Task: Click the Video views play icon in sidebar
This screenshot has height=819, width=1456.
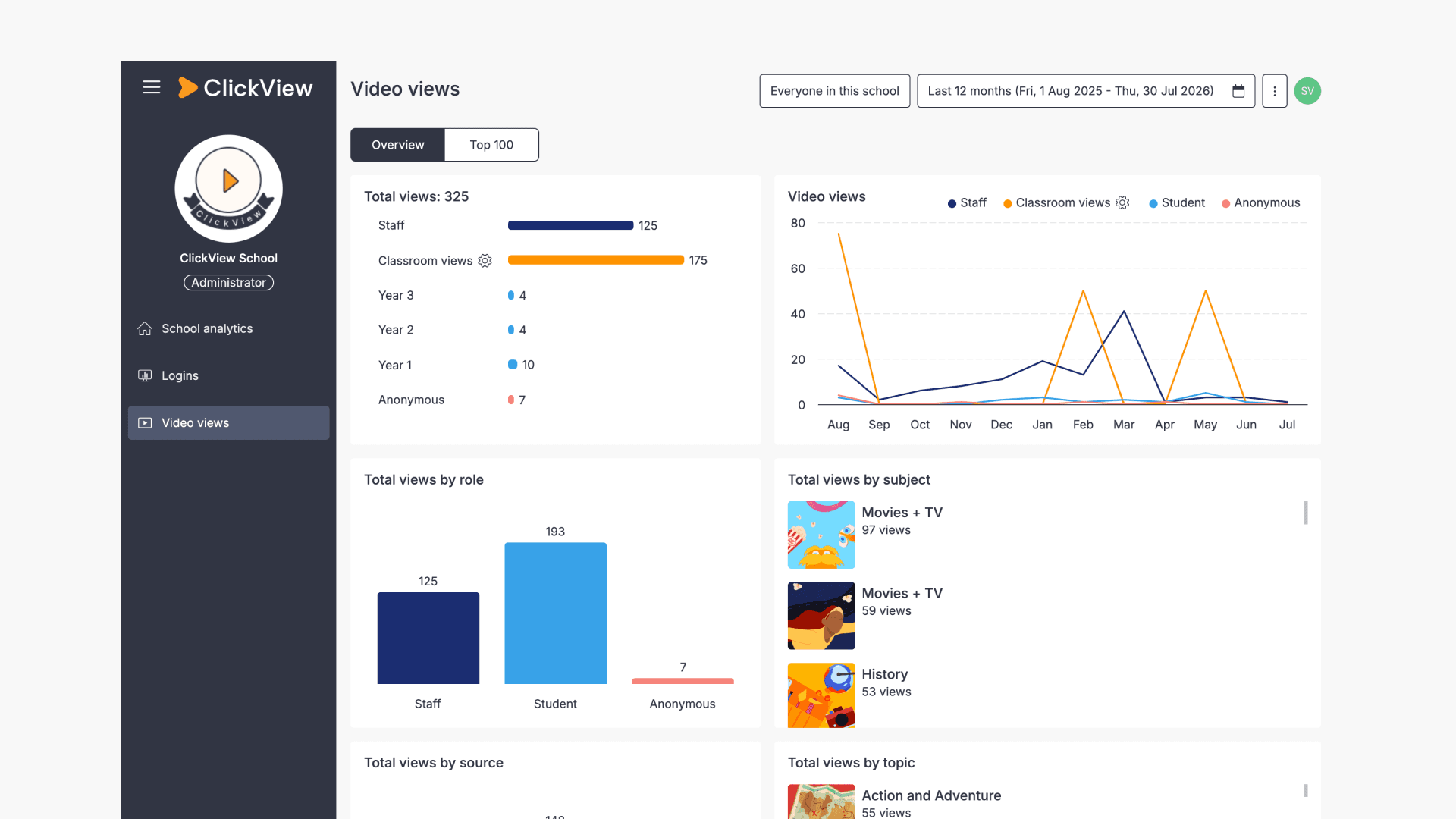Action: tap(145, 422)
